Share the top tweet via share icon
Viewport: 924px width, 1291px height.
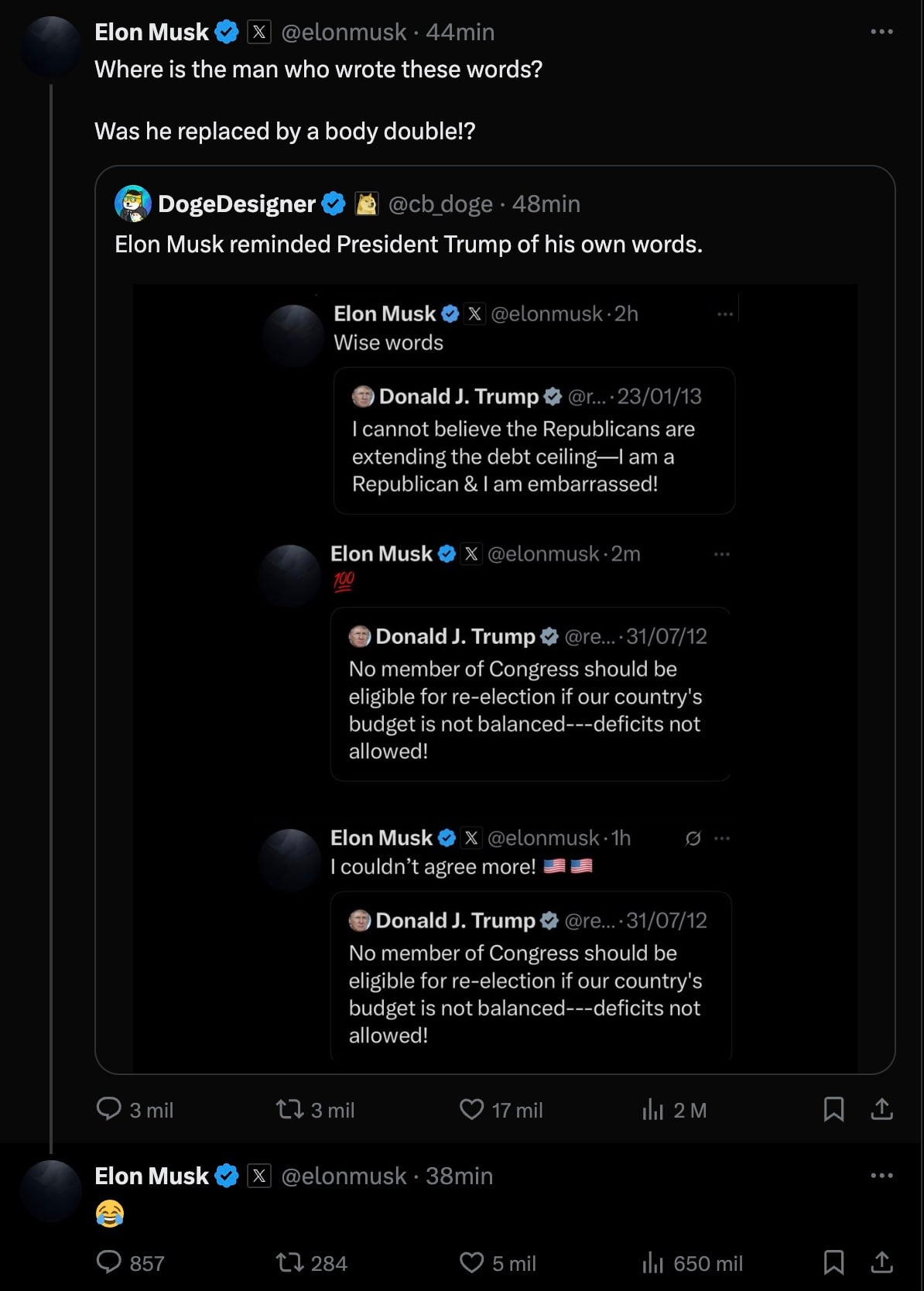pos(881,1109)
